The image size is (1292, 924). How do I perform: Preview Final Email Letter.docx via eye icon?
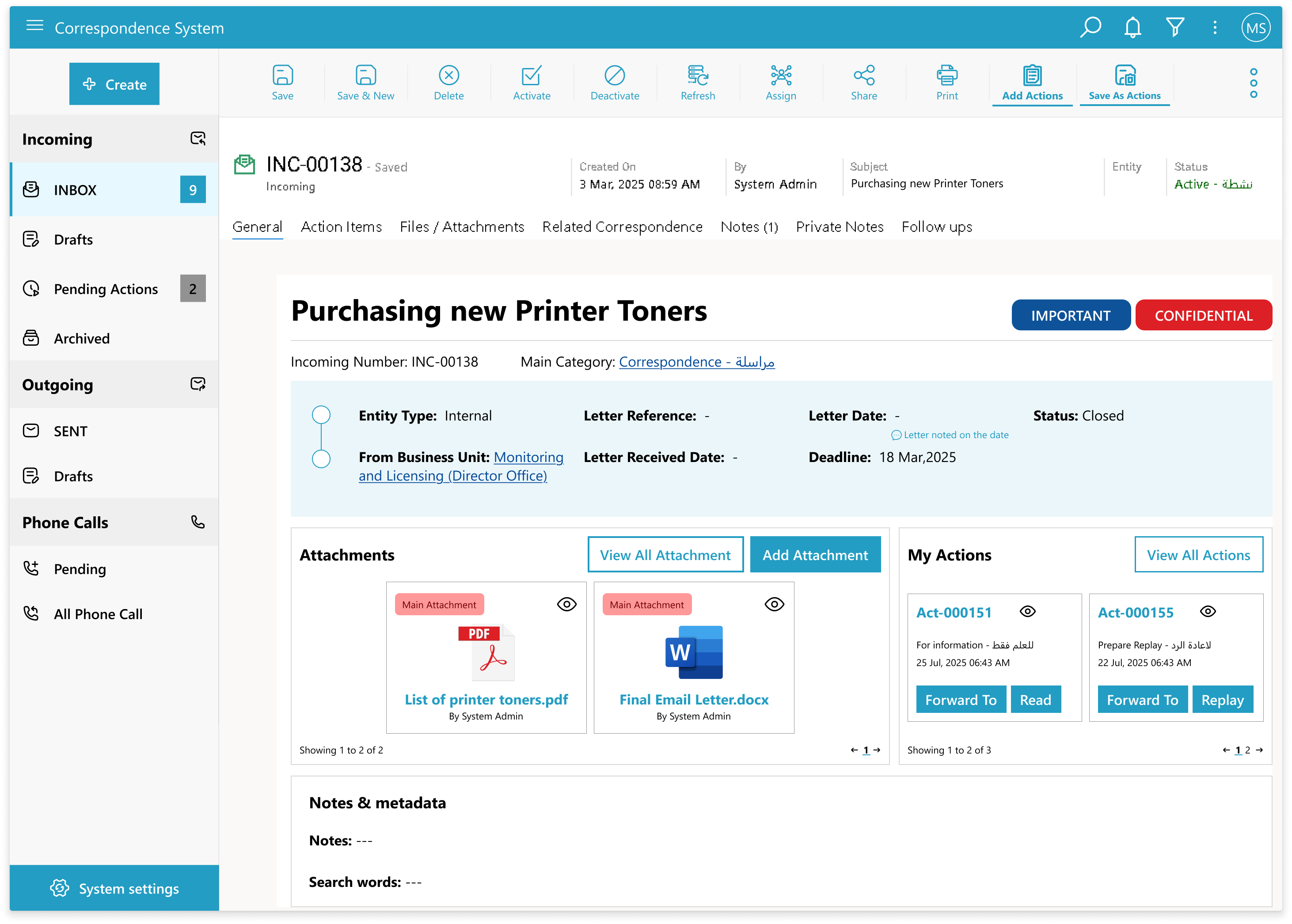tap(774, 604)
